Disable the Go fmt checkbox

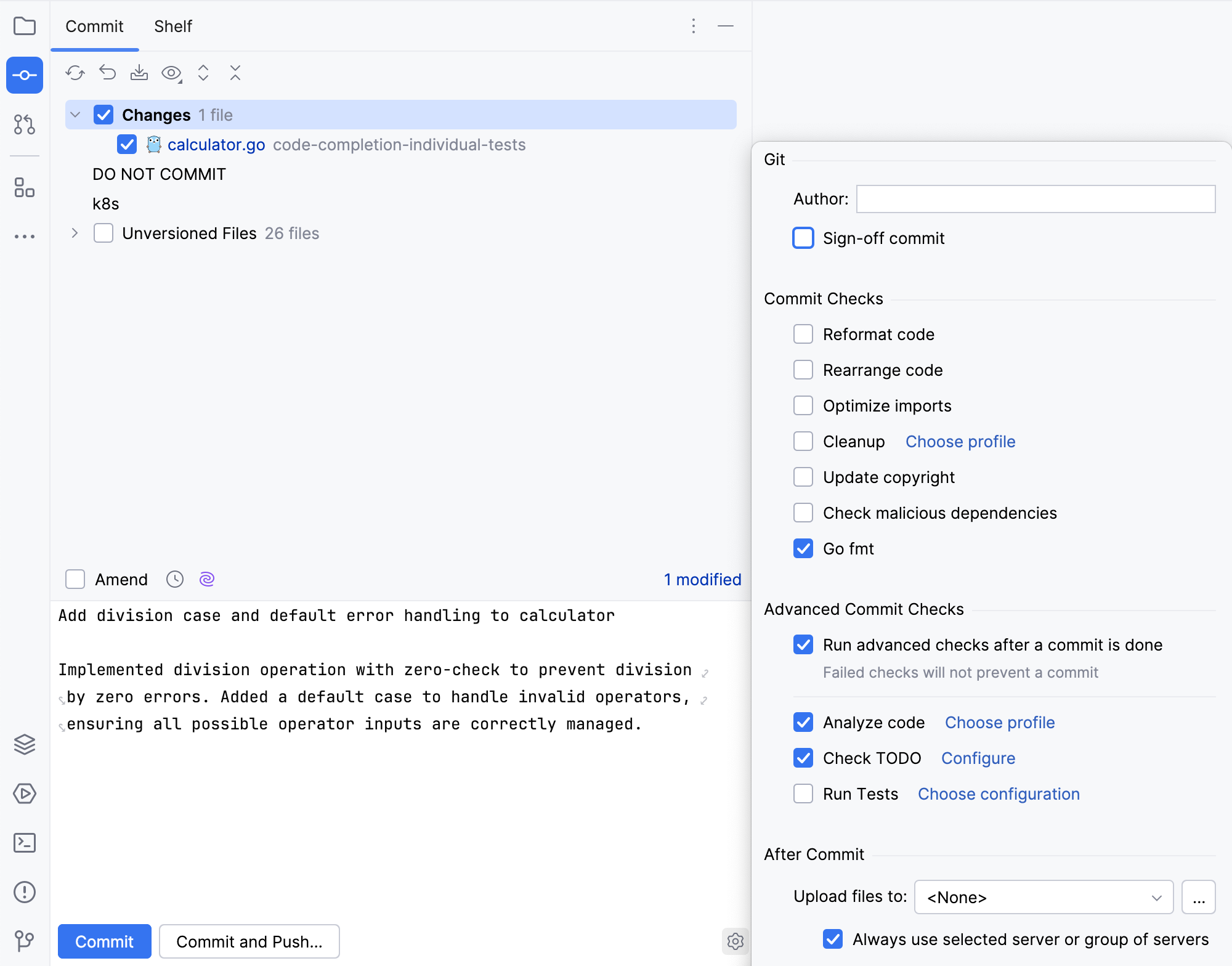tap(805, 548)
